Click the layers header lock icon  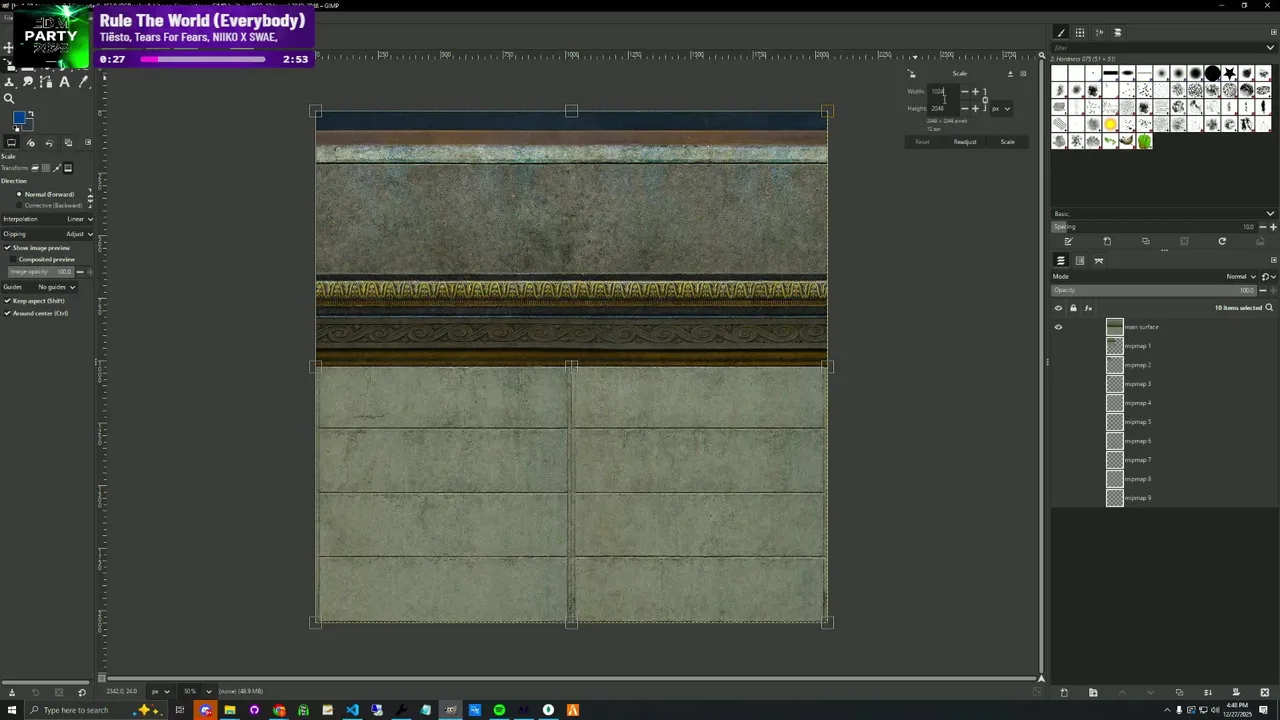coord(1073,308)
